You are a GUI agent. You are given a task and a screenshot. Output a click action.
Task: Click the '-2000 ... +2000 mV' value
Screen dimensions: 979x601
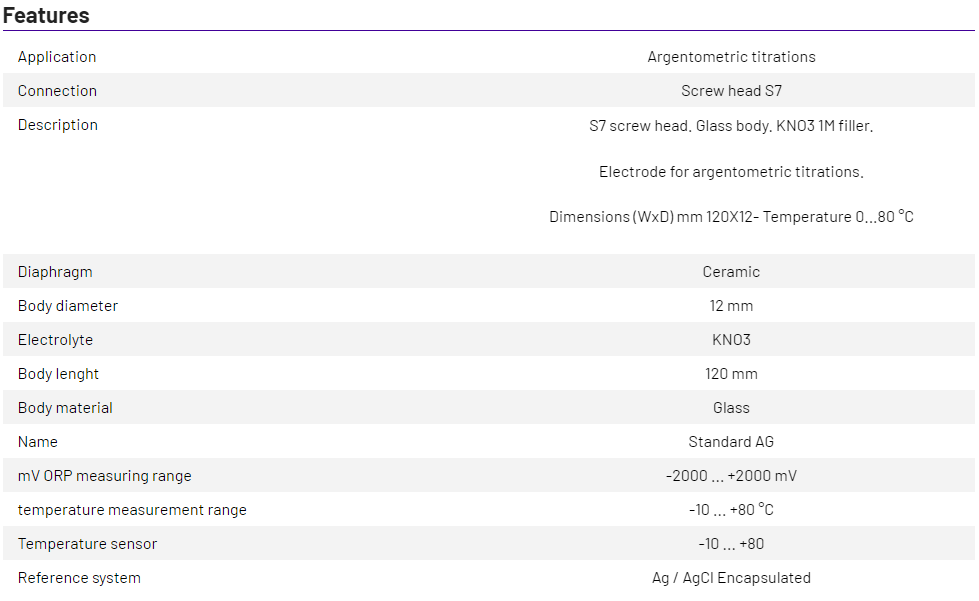[x=731, y=476]
